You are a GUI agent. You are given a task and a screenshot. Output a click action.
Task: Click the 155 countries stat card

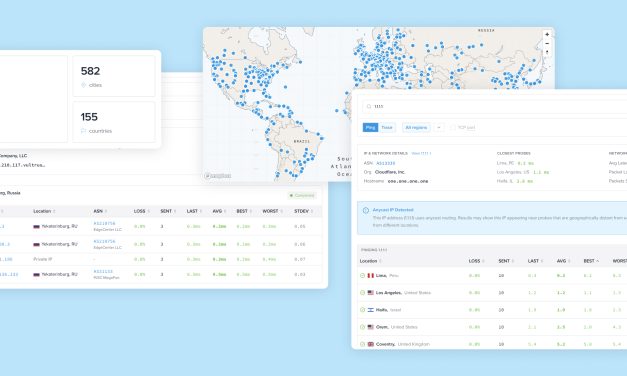[114, 122]
